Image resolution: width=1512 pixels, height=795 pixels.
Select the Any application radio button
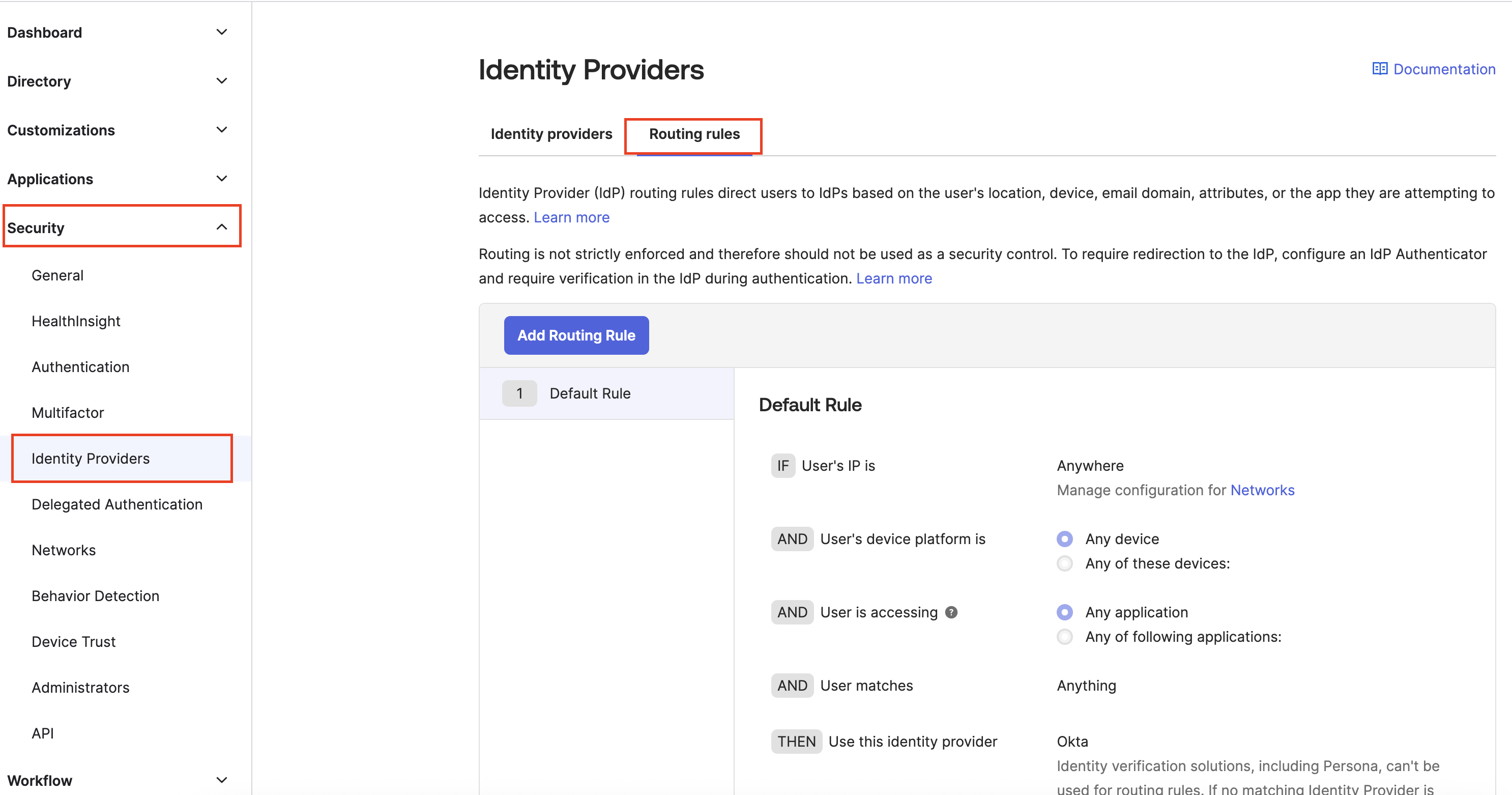point(1065,612)
